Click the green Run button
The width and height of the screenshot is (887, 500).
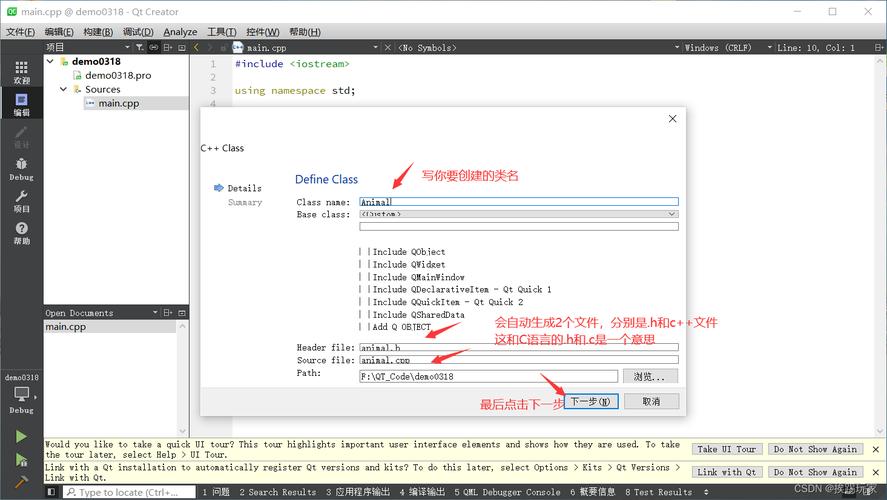point(21,436)
